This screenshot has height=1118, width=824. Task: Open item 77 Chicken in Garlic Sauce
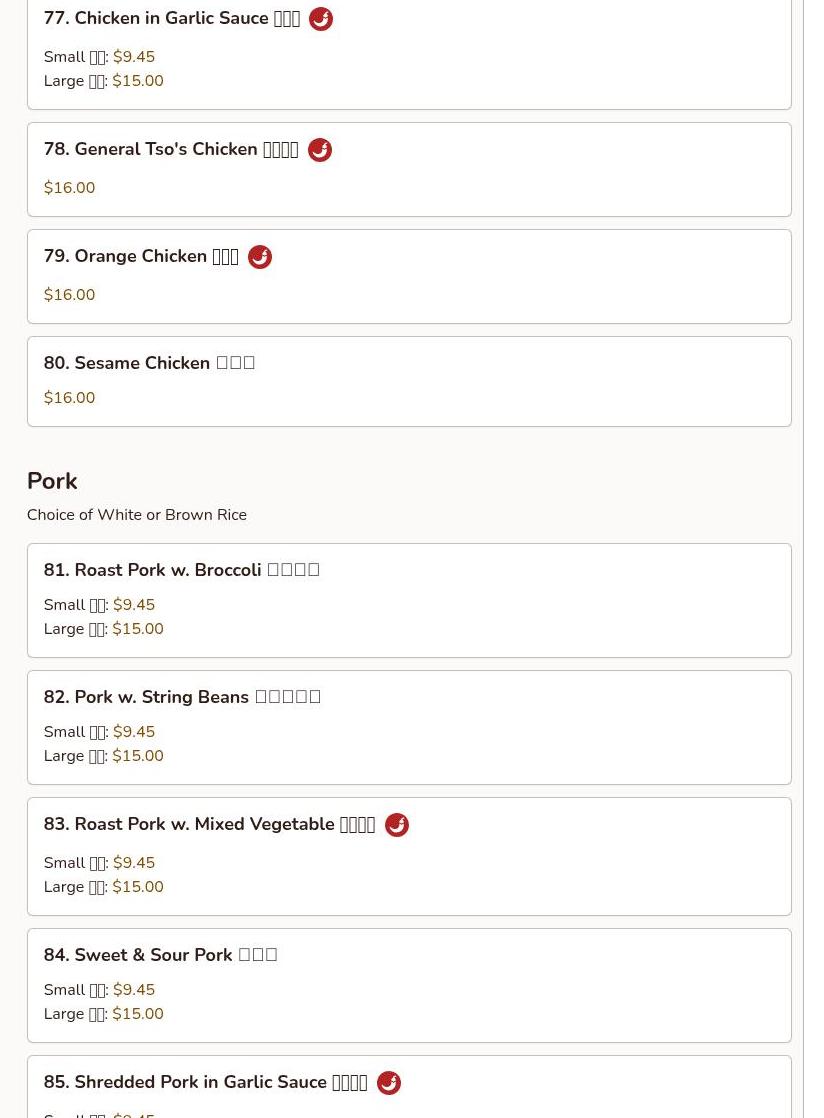click(x=171, y=19)
